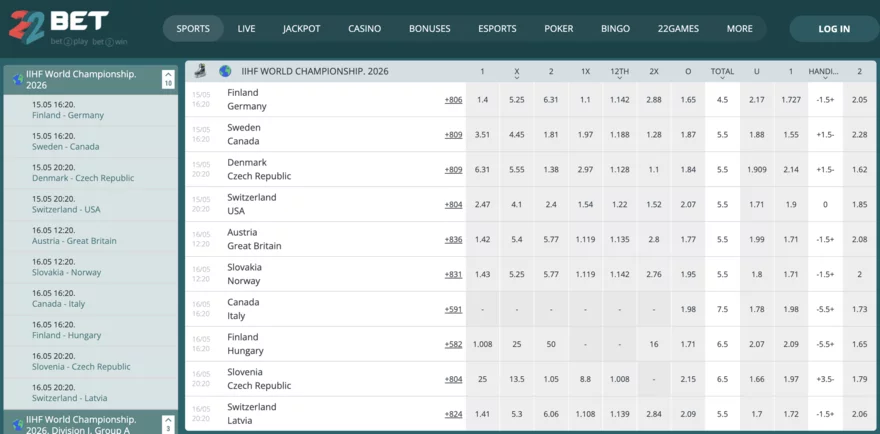The height and width of the screenshot is (434, 880).
Task: Click globe icon in sidebar IIHF World Championship 2026
Action: [x=17, y=79]
